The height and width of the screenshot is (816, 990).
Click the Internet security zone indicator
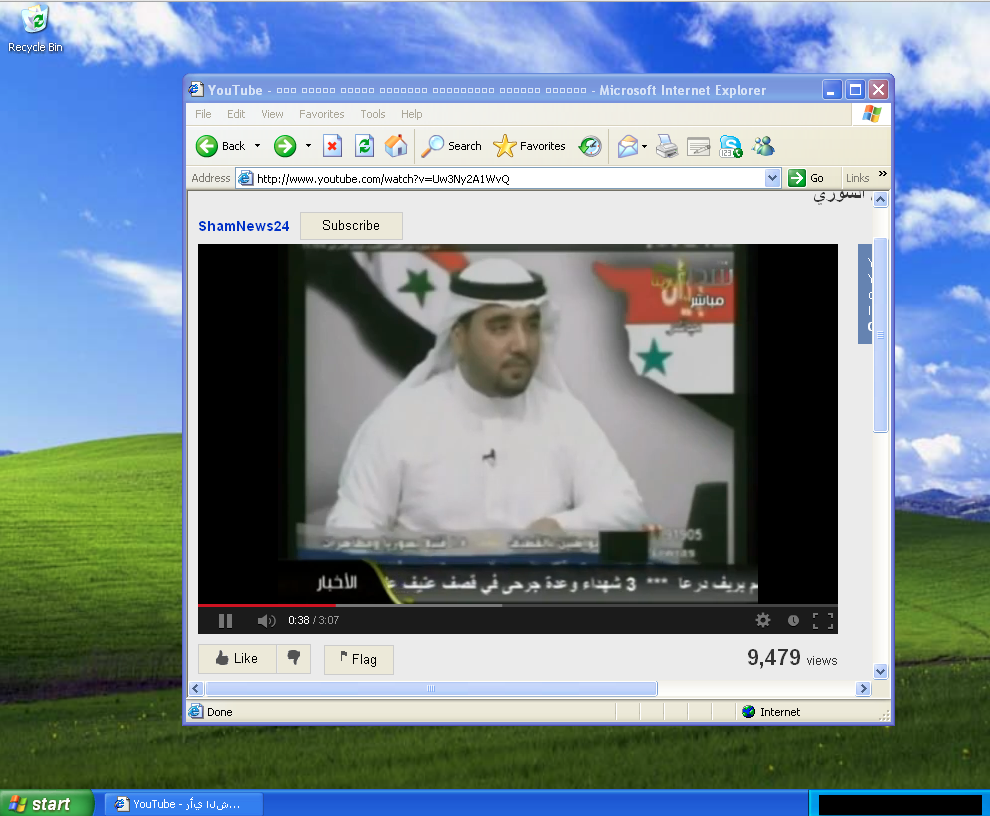771,712
